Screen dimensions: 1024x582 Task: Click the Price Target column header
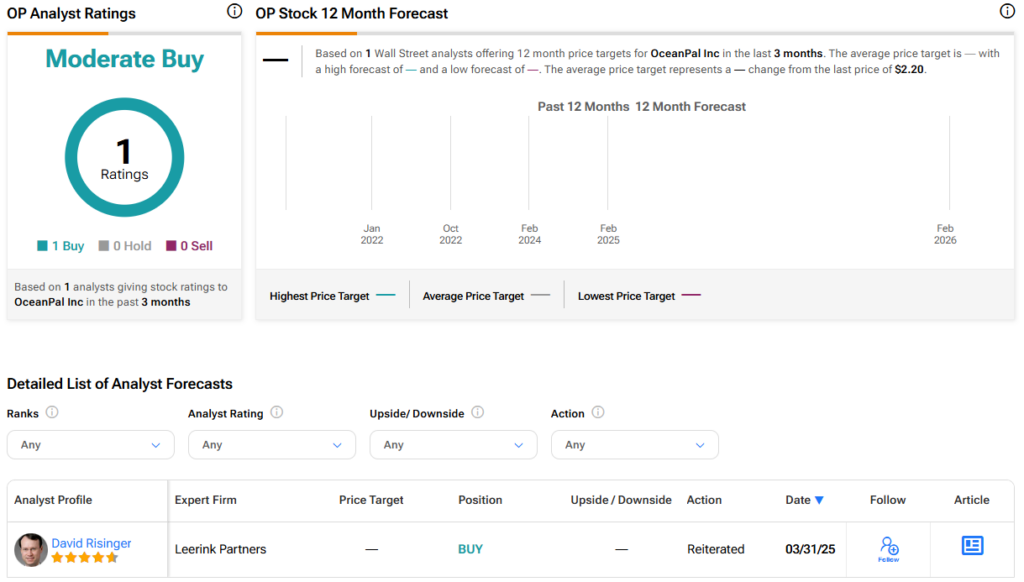pos(371,500)
